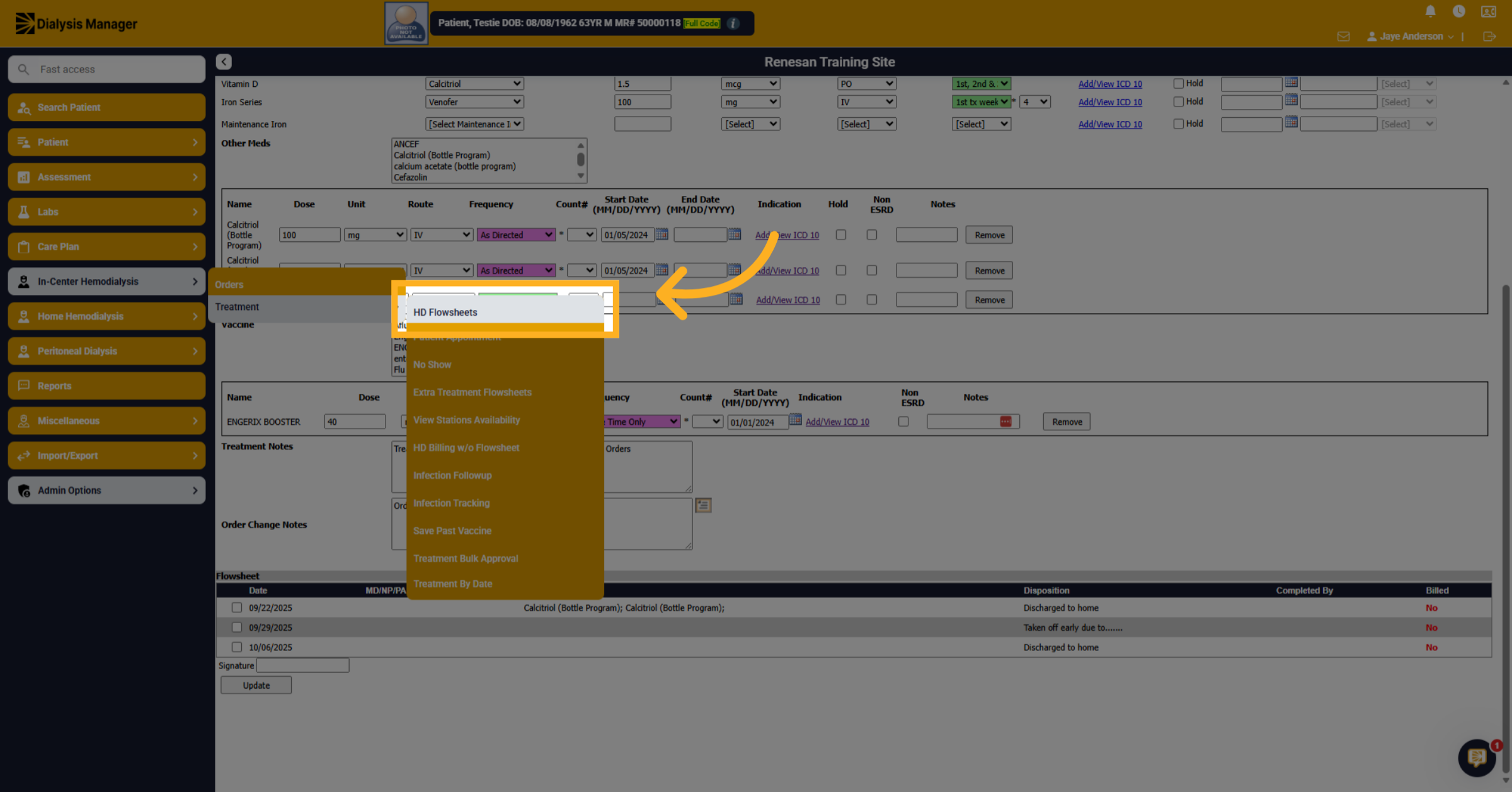Click the Fast access search field
1512x792 pixels.
pos(106,69)
